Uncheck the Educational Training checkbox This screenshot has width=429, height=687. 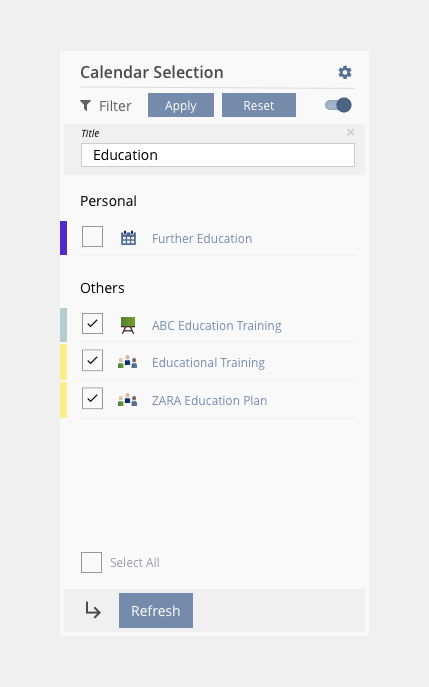click(92, 360)
